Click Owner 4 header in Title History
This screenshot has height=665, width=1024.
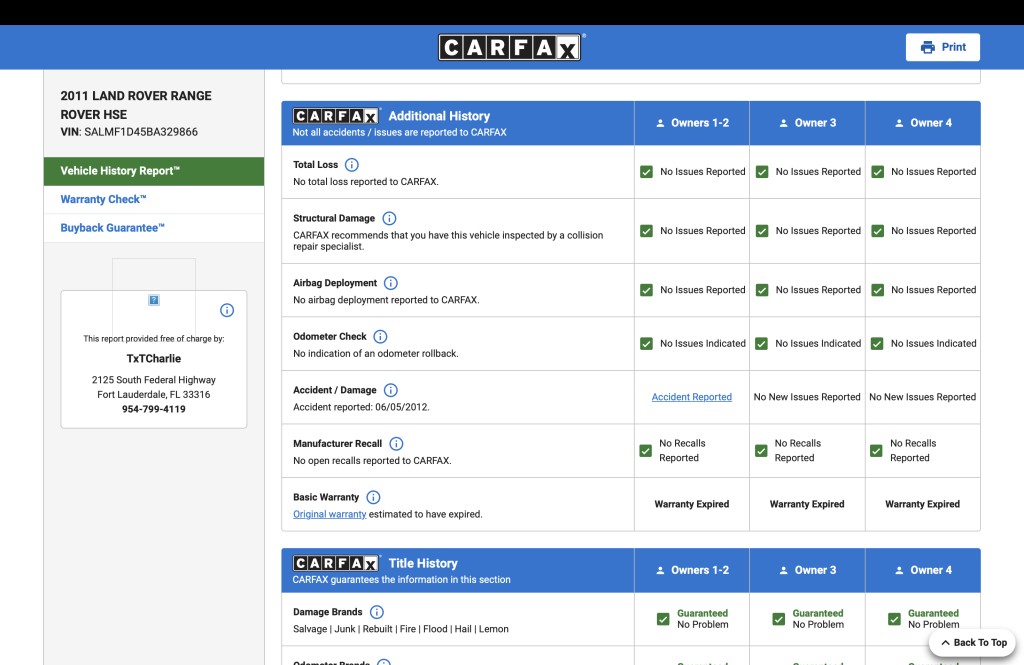click(x=923, y=570)
